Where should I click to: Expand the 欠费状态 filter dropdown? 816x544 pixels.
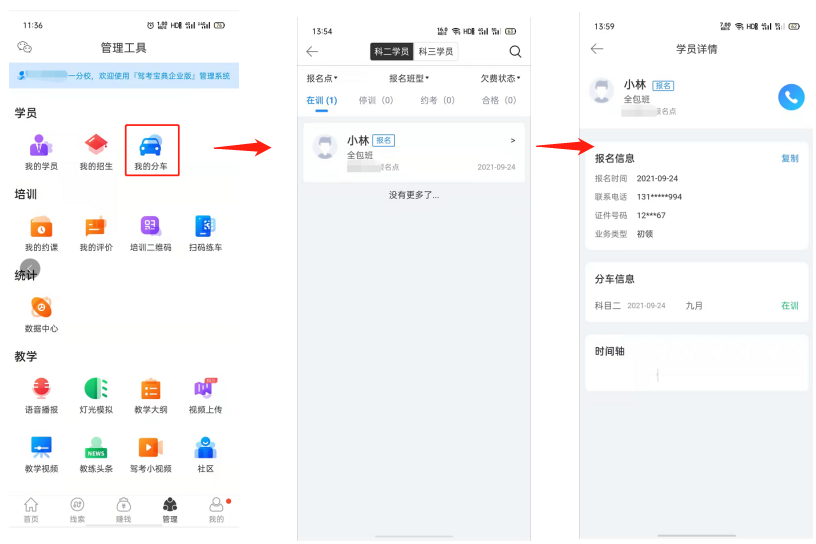(x=500, y=78)
